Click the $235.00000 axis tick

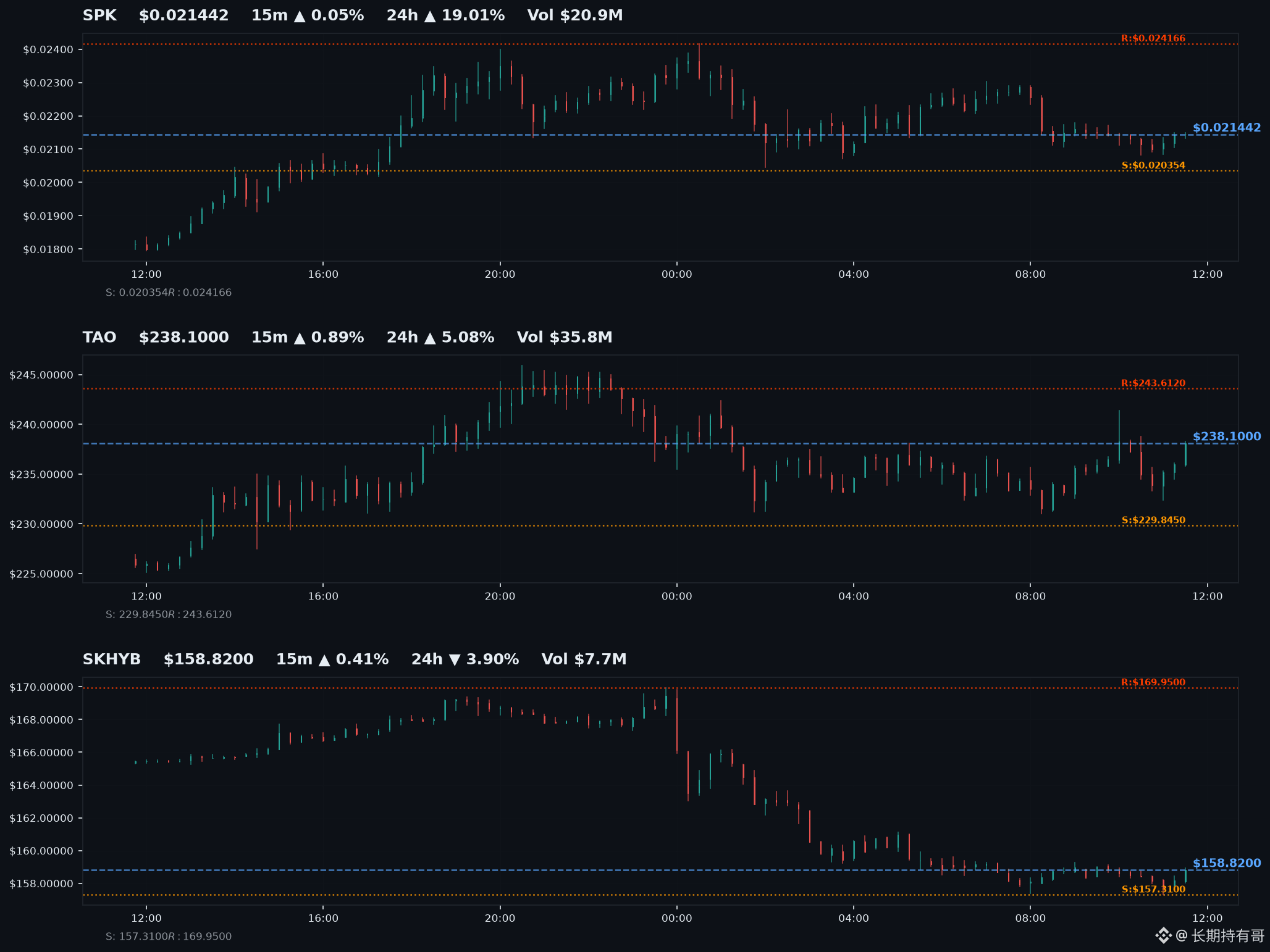41,475
